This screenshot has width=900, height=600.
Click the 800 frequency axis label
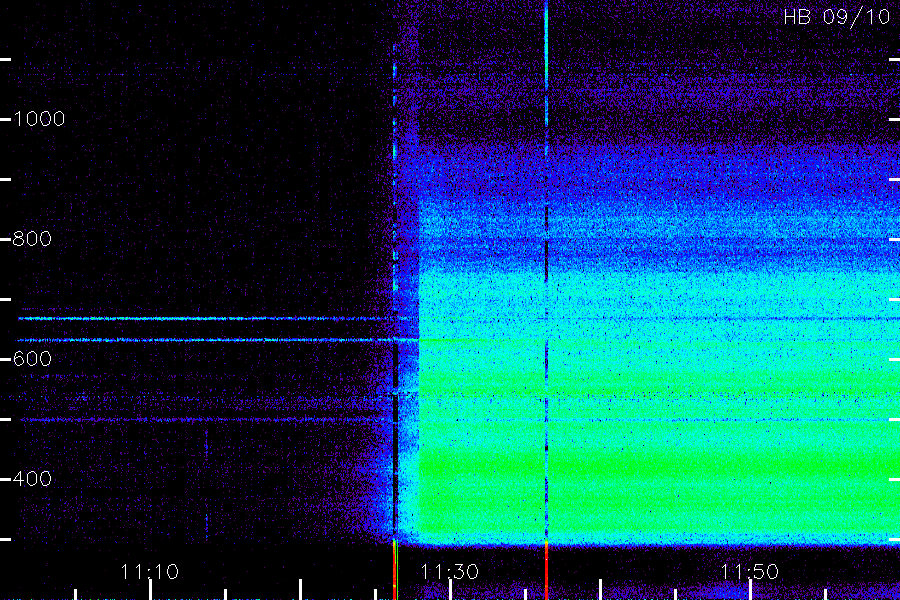(32, 239)
